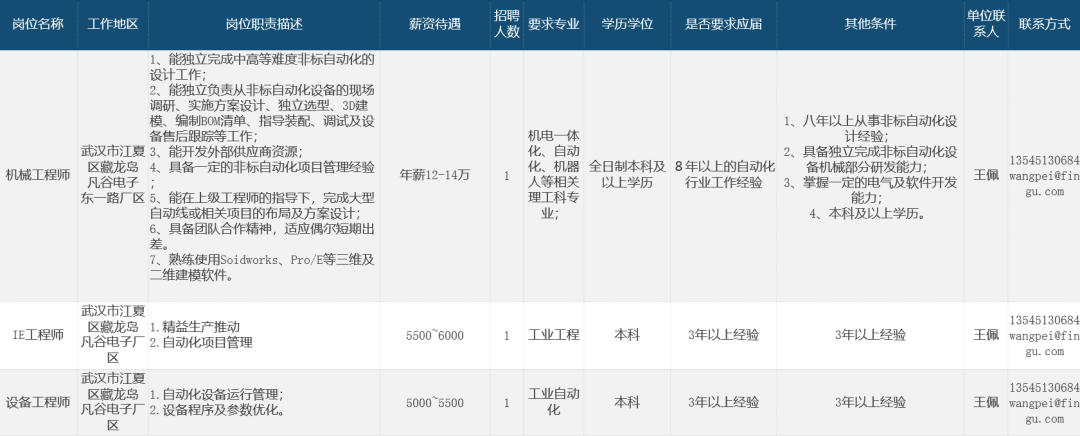Viewport: 1080px width, 436px height.
Task: Select the 机械工程师 job title cell
Action: tap(38, 175)
